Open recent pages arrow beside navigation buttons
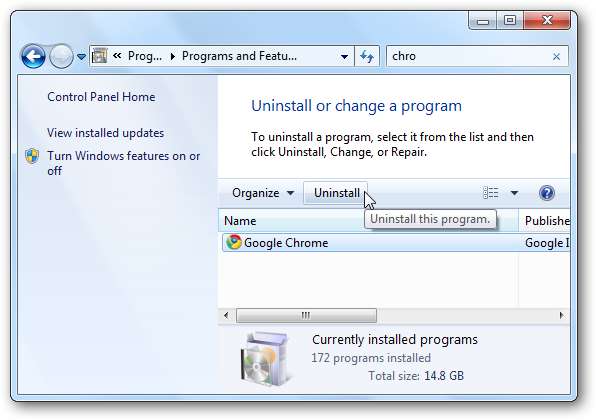Image resolution: width=596 pixels, height=420 pixels. click(x=81, y=57)
